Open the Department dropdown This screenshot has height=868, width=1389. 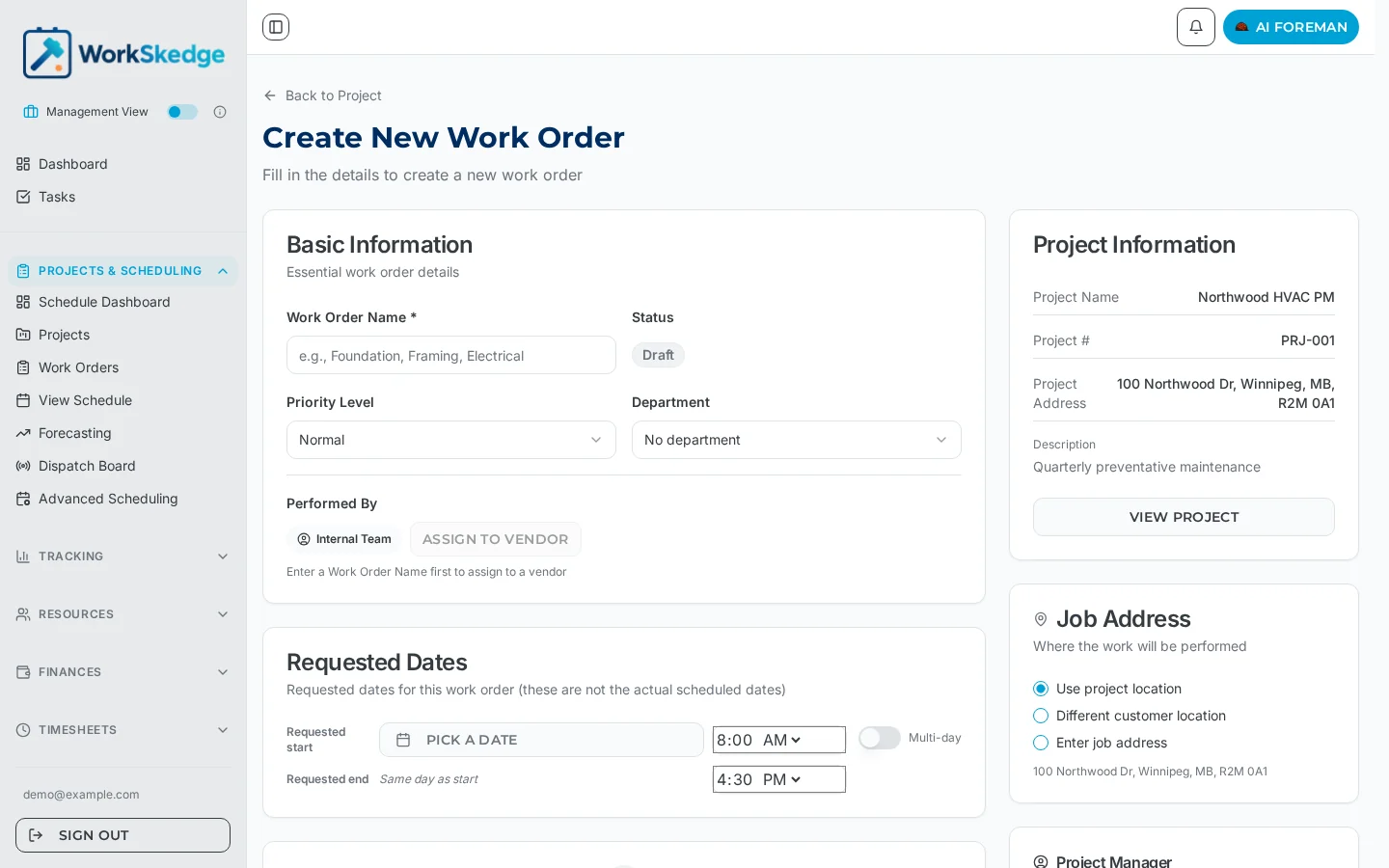pos(797,440)
